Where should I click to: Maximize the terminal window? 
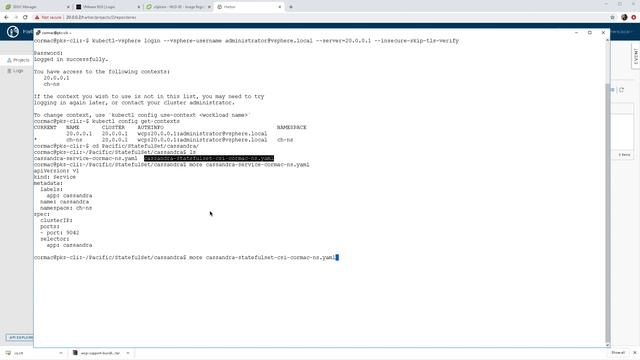(590, 33)
